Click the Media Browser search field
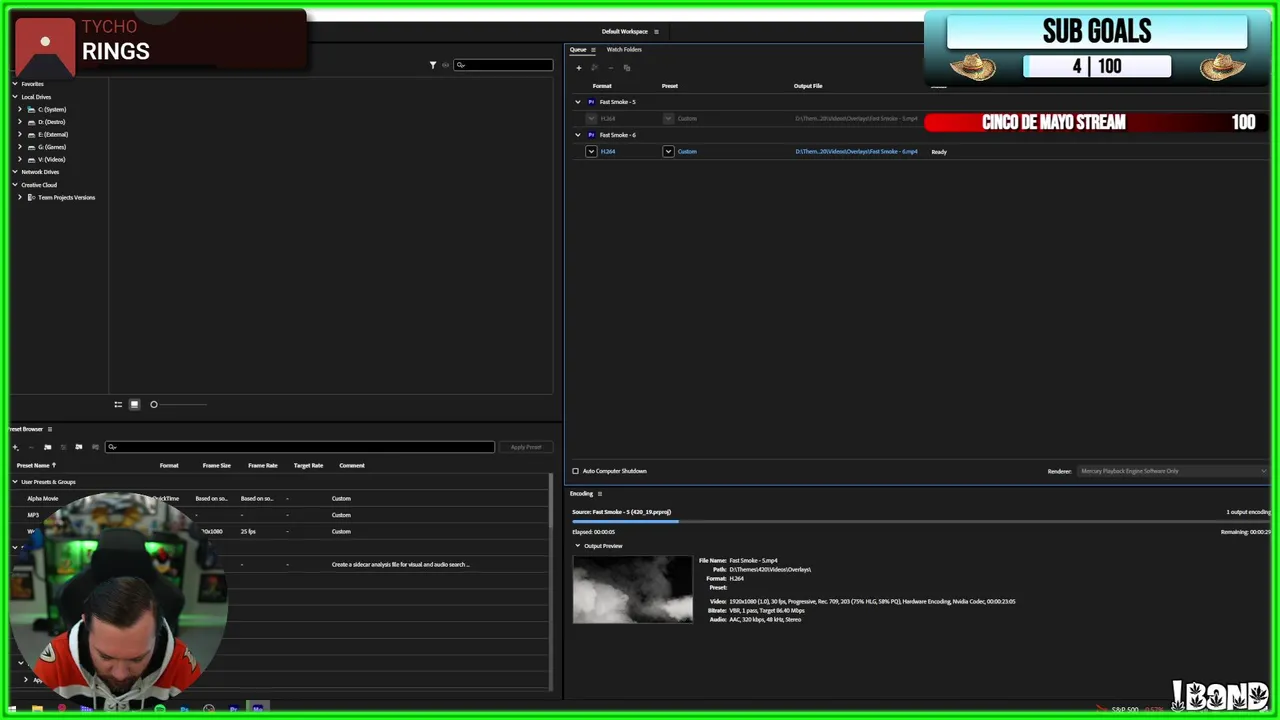 click(x=503, y=65)
